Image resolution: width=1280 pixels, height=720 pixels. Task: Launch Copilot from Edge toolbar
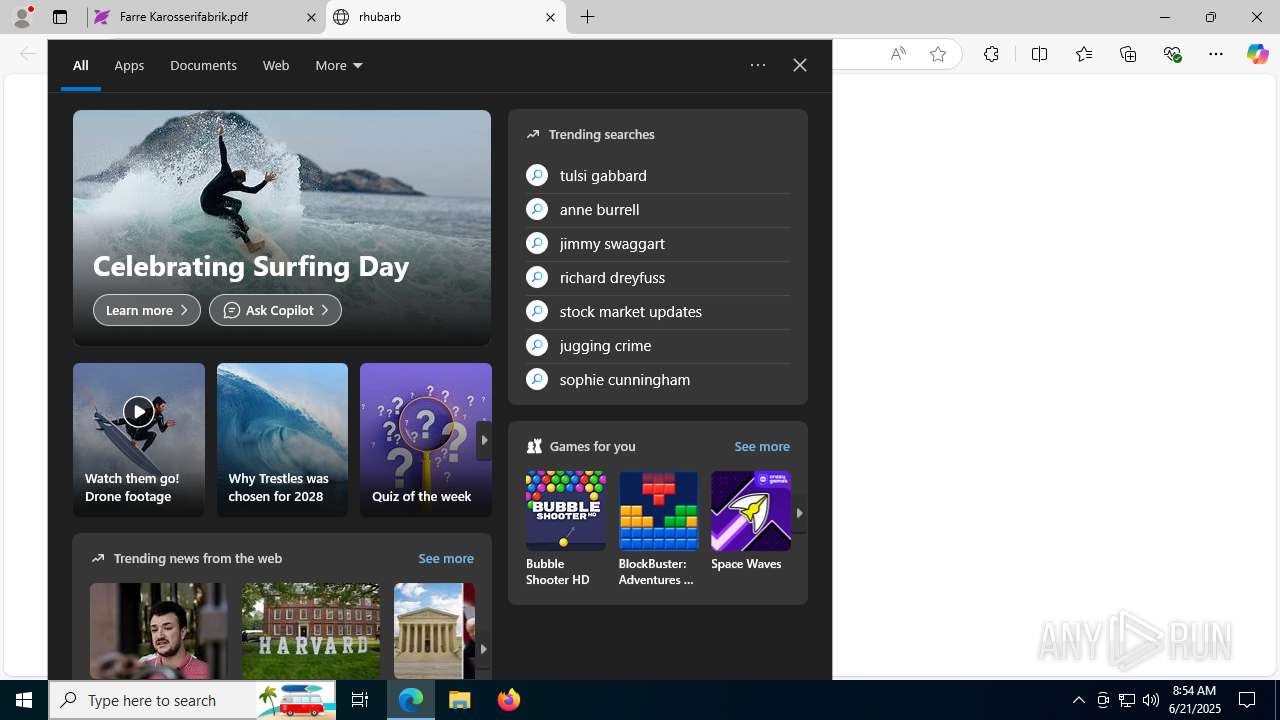click(x=1257, y=54)
